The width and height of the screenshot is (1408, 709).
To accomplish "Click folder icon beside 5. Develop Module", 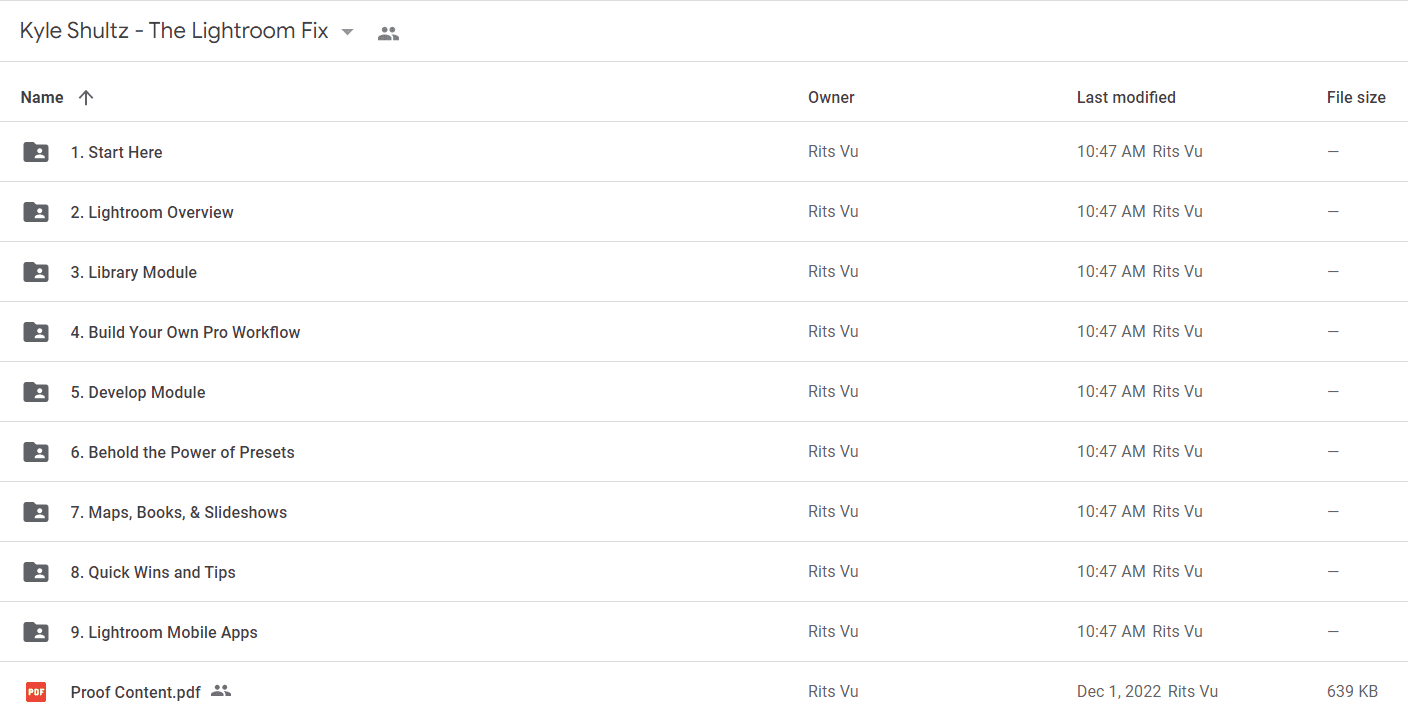I will pos(36,392).
